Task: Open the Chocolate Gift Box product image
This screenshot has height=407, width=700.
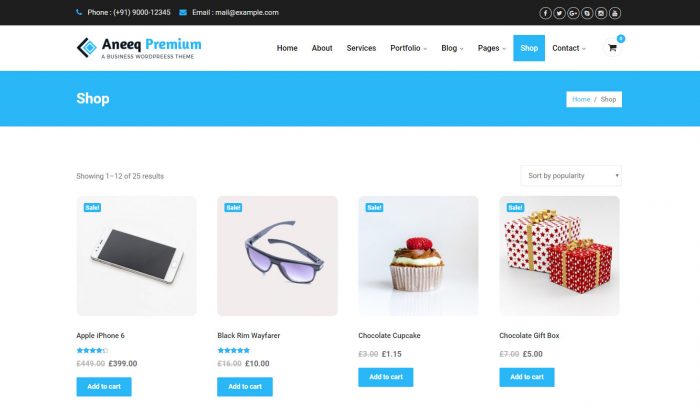Action: click(x=559, y=256)
